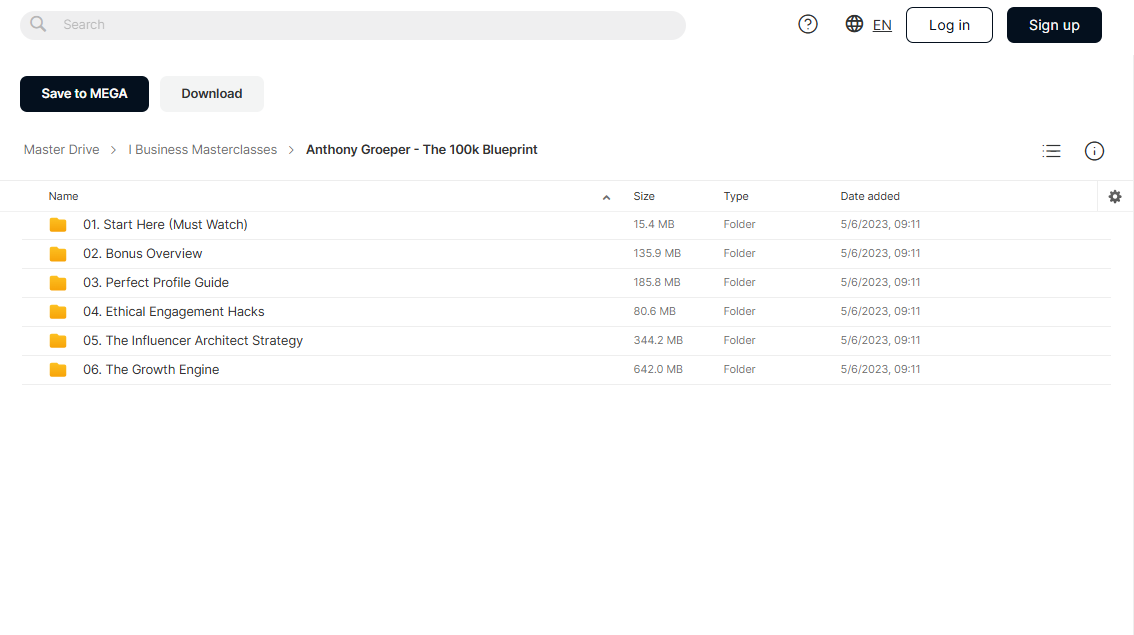
Task: Open the EN language selector
Action: point(882,25)
